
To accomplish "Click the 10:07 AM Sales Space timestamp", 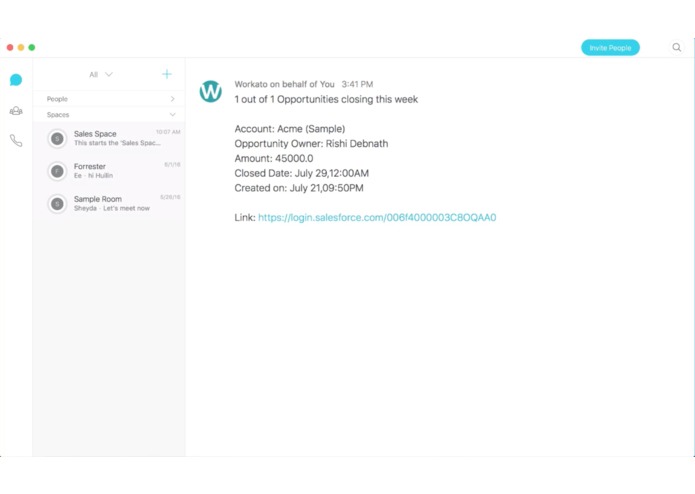I will click(x=168, y=132).
